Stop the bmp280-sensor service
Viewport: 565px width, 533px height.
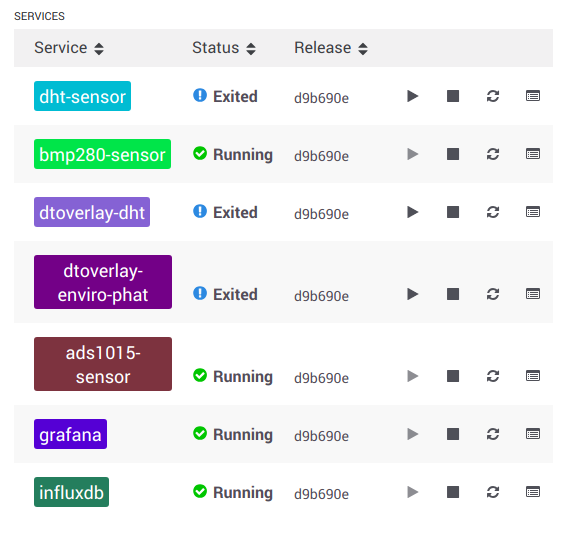tap(453, 154)
